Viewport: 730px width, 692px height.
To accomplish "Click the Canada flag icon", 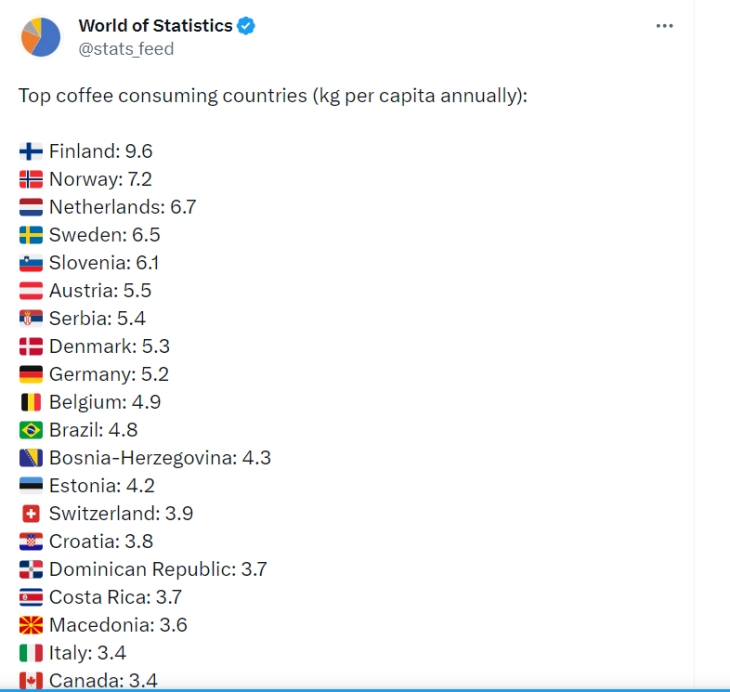I will pos(31,681).
